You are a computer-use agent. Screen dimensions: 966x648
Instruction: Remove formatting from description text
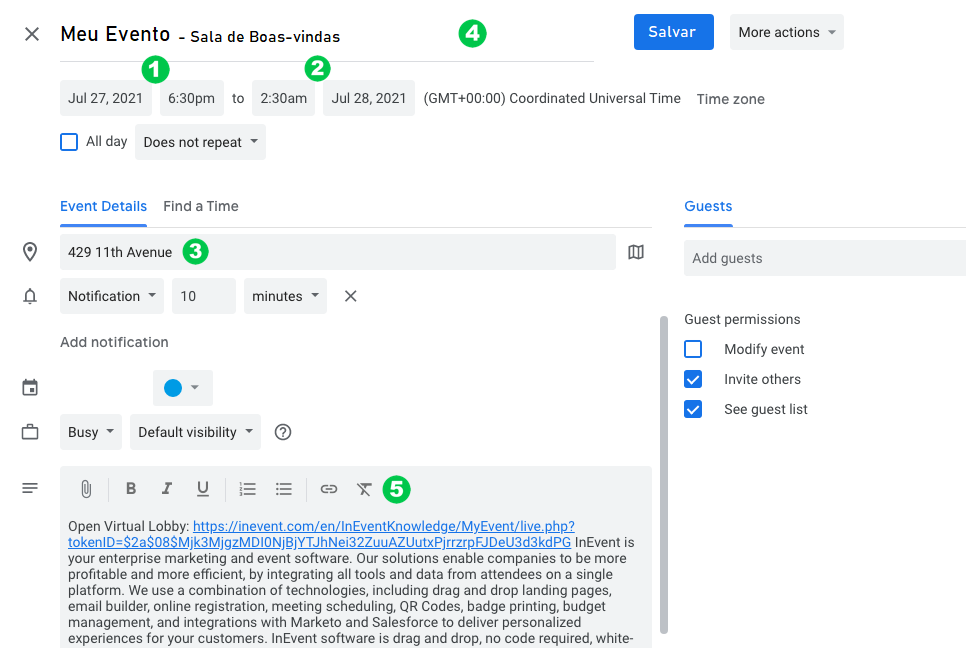pyautogui.click(x=364, y=489)
